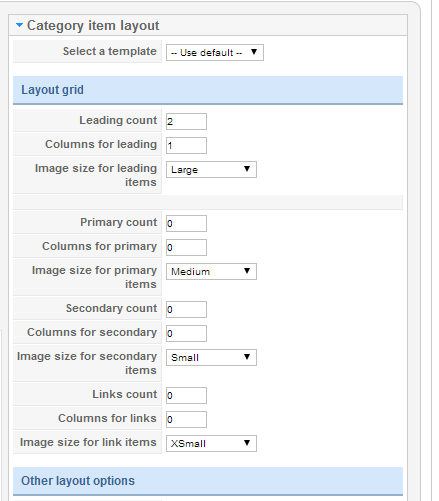Click the Primary count input field
The height and width of the screenshot is (501, 439).
point(186,223)
